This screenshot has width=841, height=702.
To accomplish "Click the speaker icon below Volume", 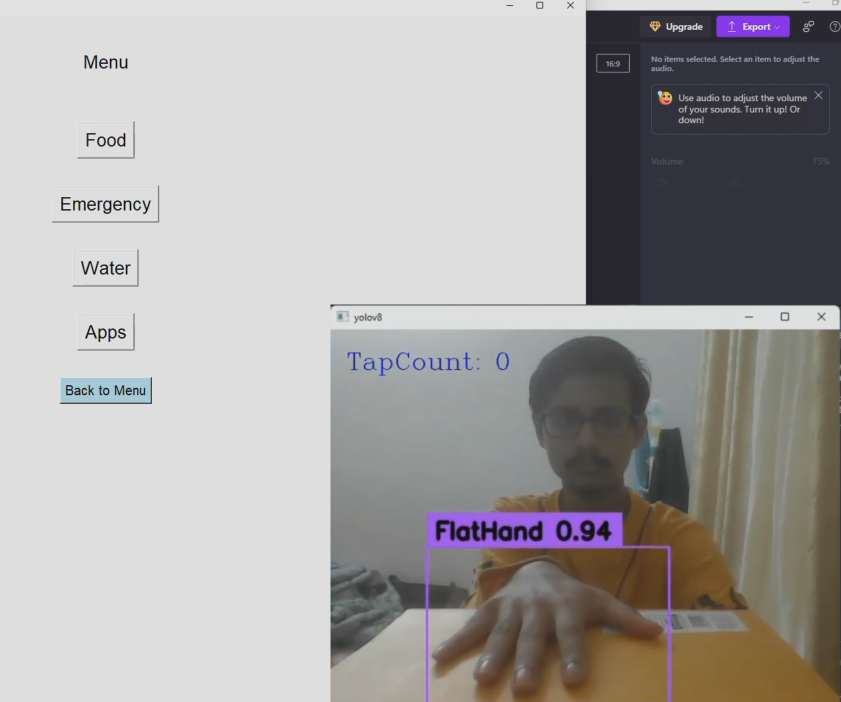I will click(x=661, y=183).
